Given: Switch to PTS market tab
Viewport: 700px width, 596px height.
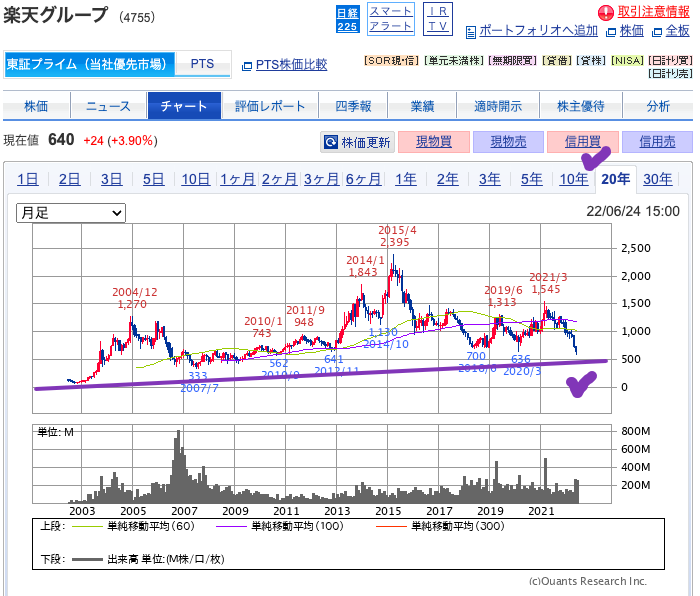Looking at the screenshot, I should [202, 64].
